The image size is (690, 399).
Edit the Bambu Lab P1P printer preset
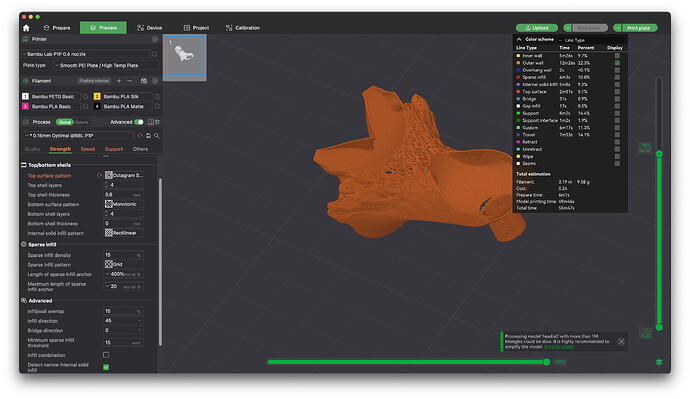[154, 54]
